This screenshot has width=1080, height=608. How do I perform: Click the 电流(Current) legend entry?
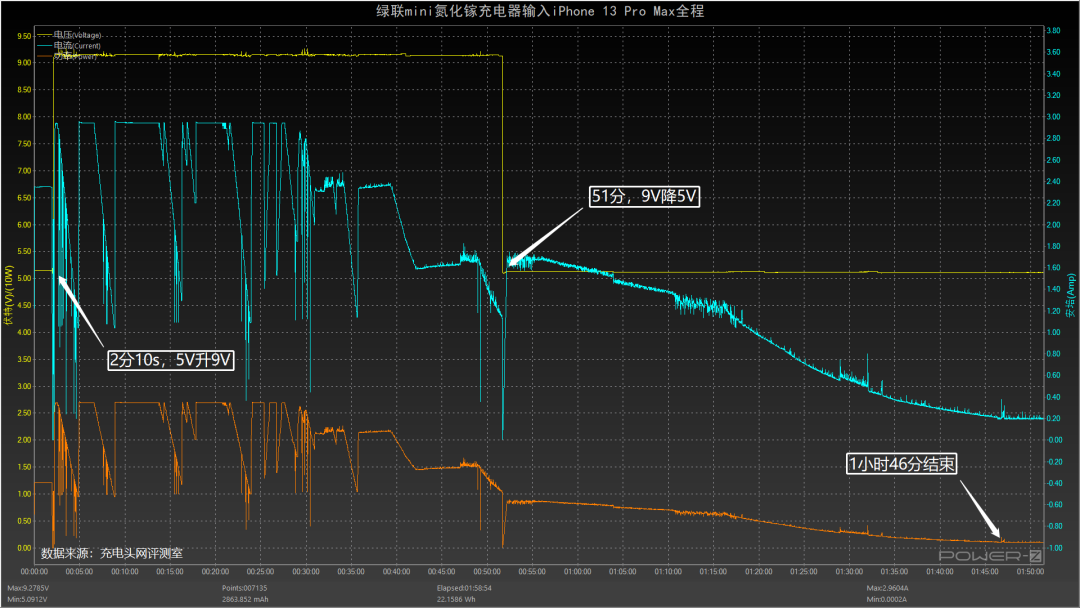[69, 45]
